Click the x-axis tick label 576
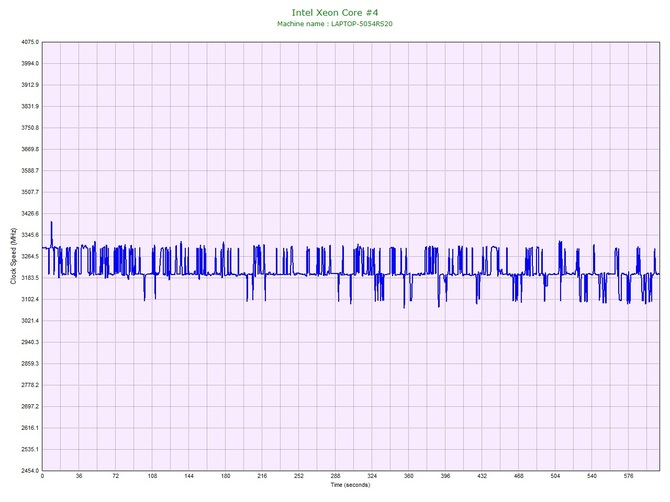The height and width of the screenshot is (502, 670). [629, 476]
